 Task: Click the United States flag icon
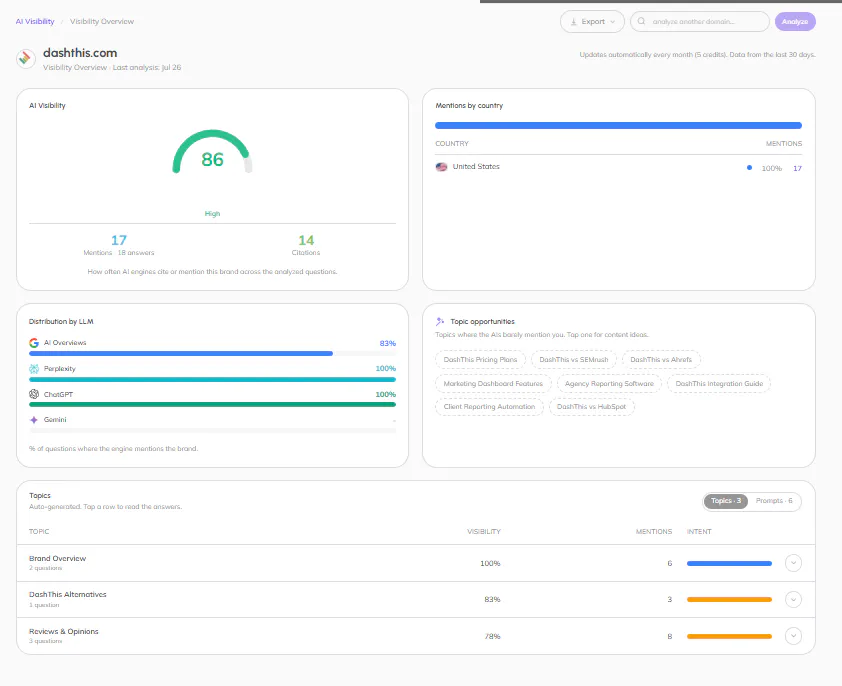pos(441,167)
